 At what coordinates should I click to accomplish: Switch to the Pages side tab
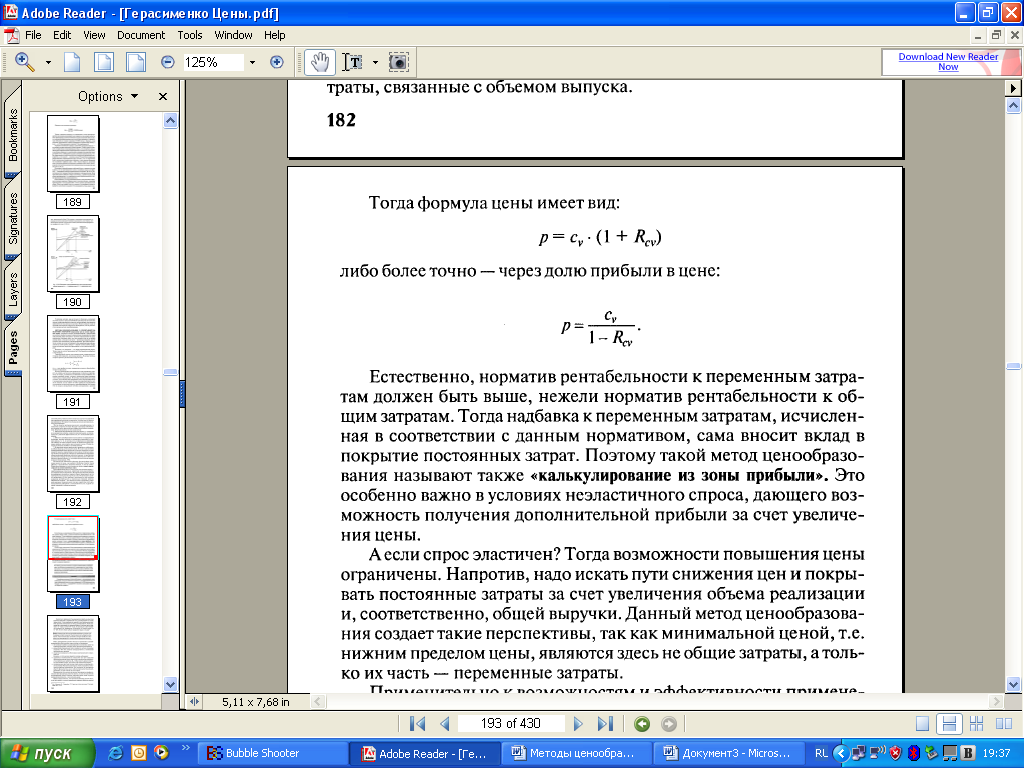tap(12, 347)
